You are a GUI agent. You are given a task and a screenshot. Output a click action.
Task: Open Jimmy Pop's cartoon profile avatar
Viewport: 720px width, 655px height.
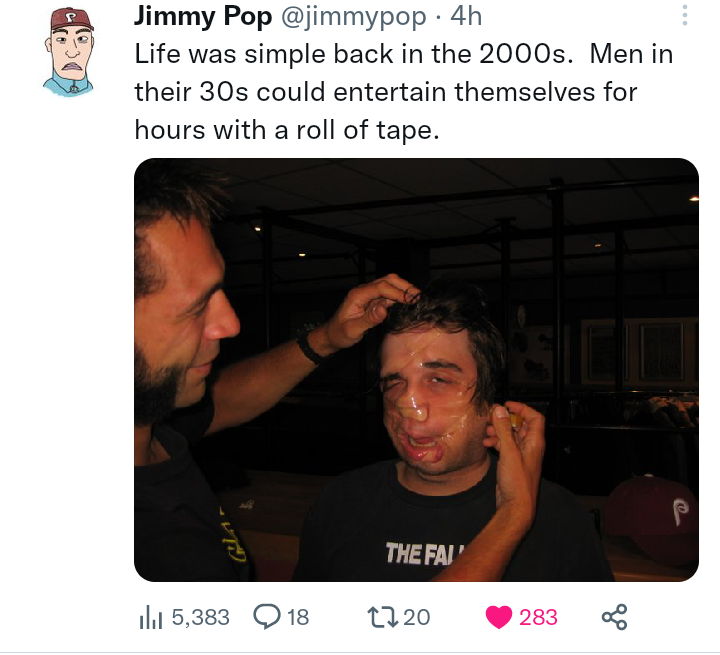click(70, 52)
